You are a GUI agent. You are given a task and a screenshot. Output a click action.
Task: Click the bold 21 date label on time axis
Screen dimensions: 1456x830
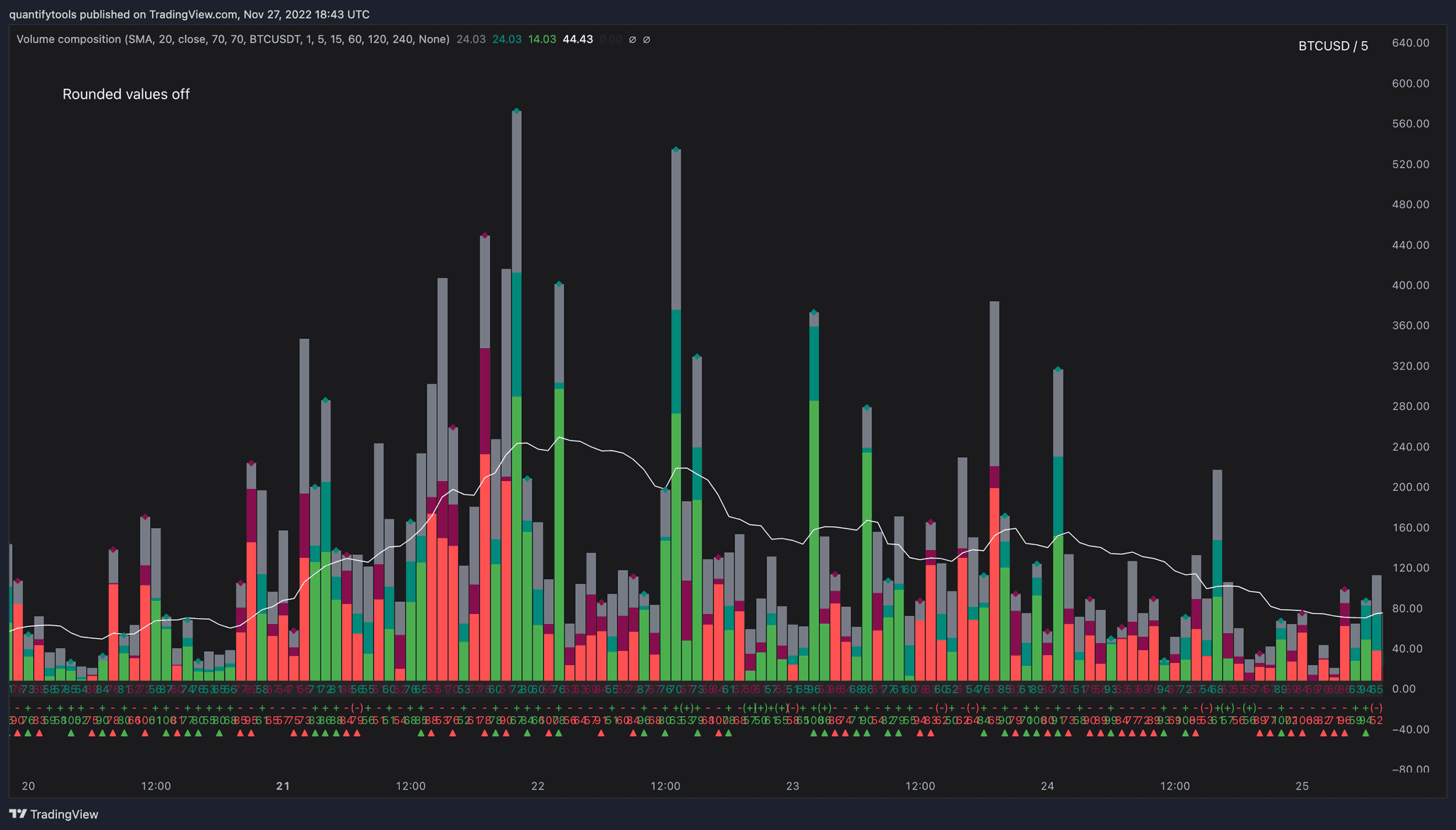tap(283, 786)
